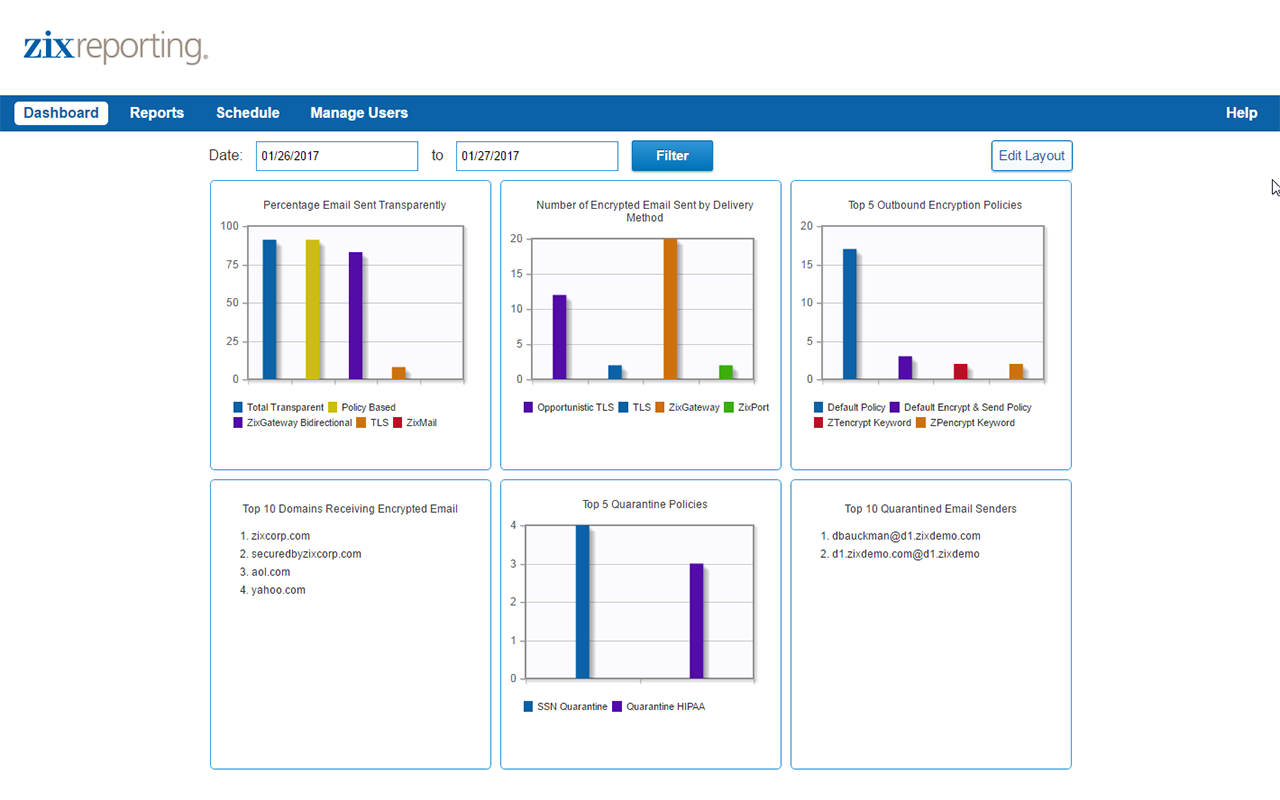This screenshot has width=1280, height=800.
Task: Click the tall orange ZixGateway bar
Action: click(670, 309)
